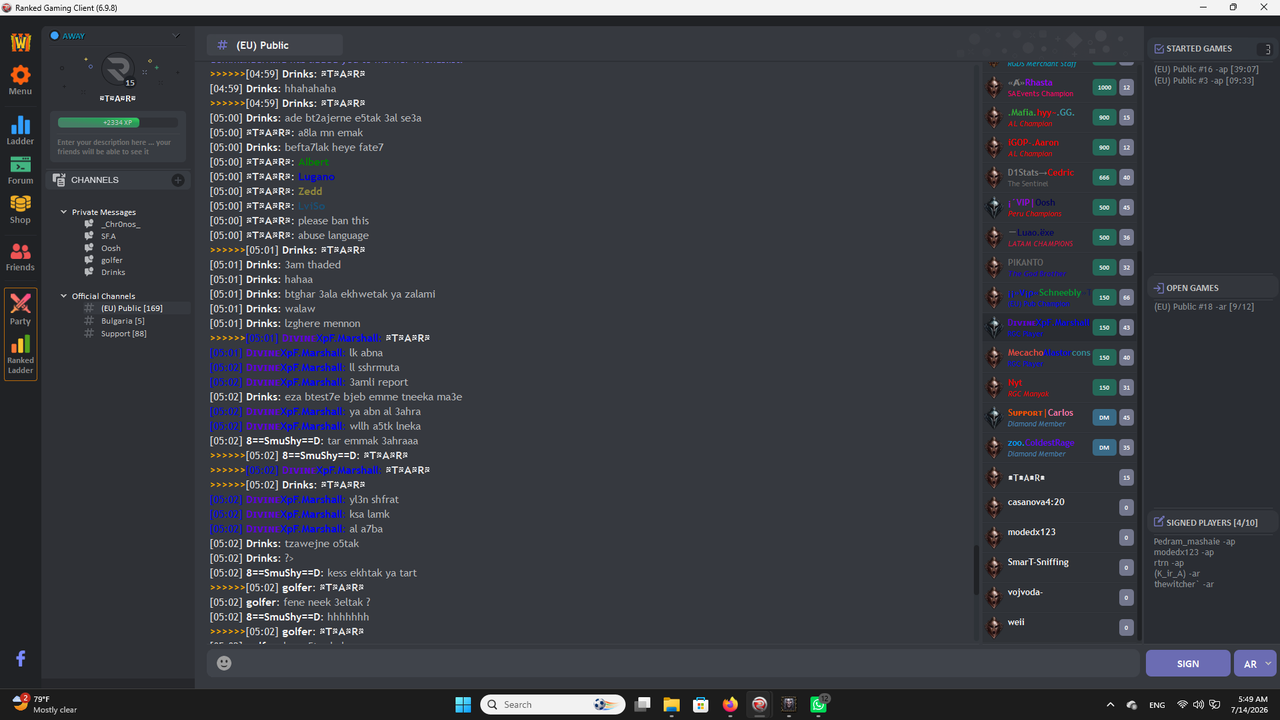Click the avatar next to PIKANTO

point(993,267)
